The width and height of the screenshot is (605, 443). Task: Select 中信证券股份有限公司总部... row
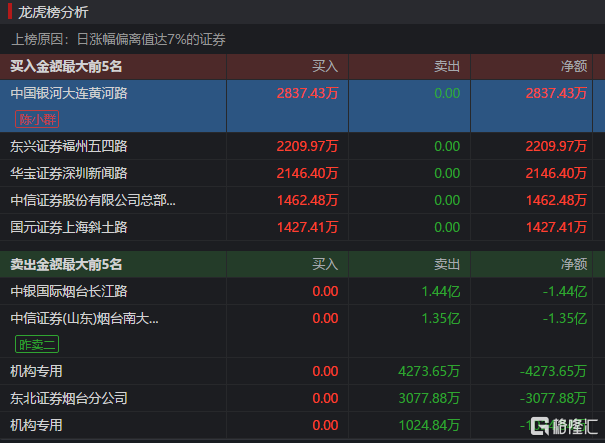302,200
